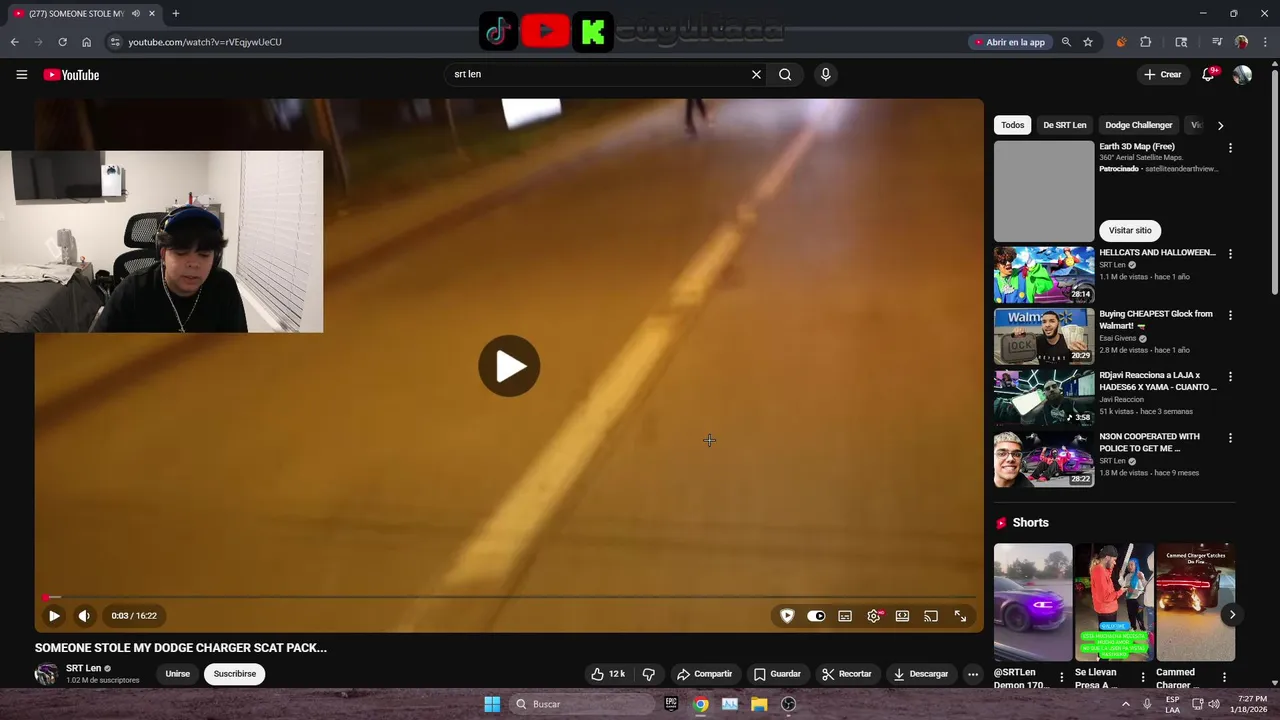
Task: Open the zoom magnifier in address bar
Action: [x=1066, y=42]
